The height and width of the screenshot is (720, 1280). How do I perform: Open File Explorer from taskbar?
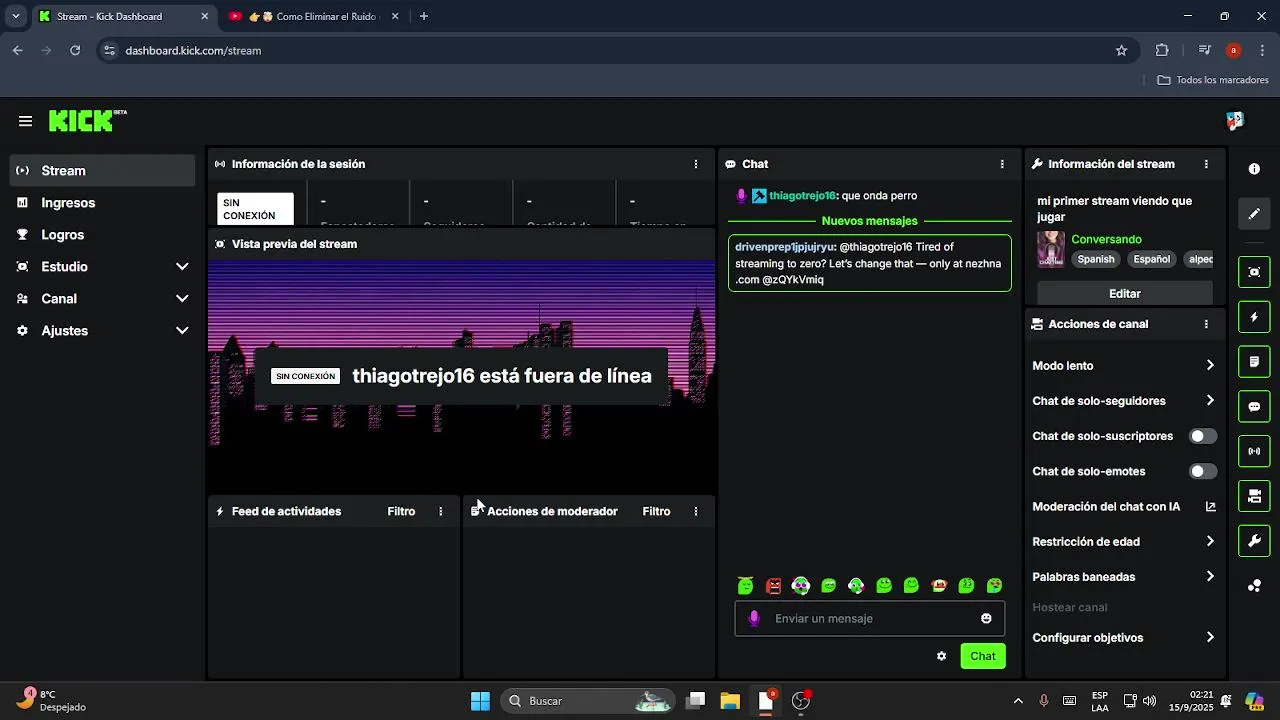click(730, 701)
